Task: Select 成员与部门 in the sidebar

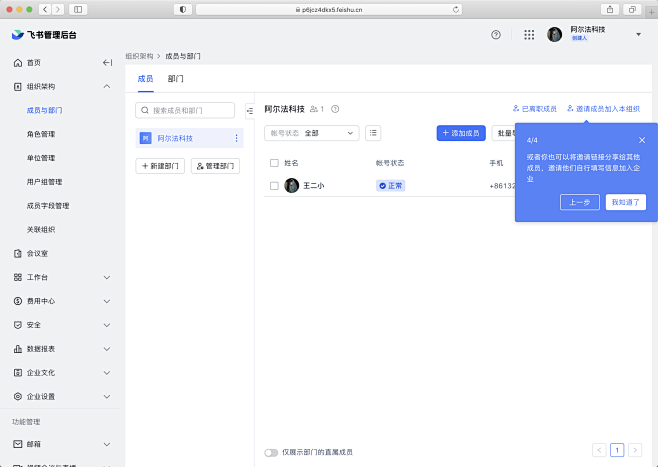Action: pos(44,110)
